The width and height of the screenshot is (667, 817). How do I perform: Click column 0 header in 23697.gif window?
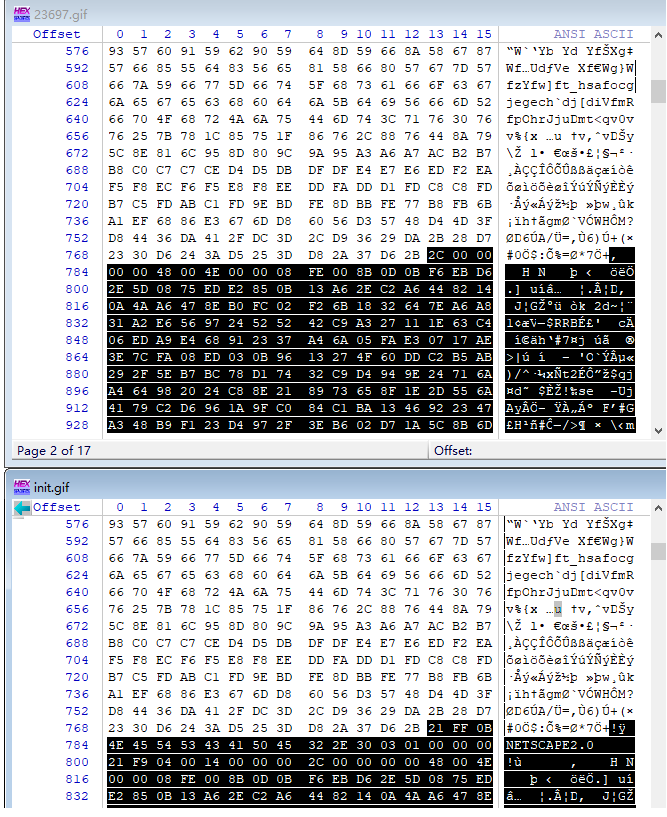pyautogui.click(x=120, y=34)
